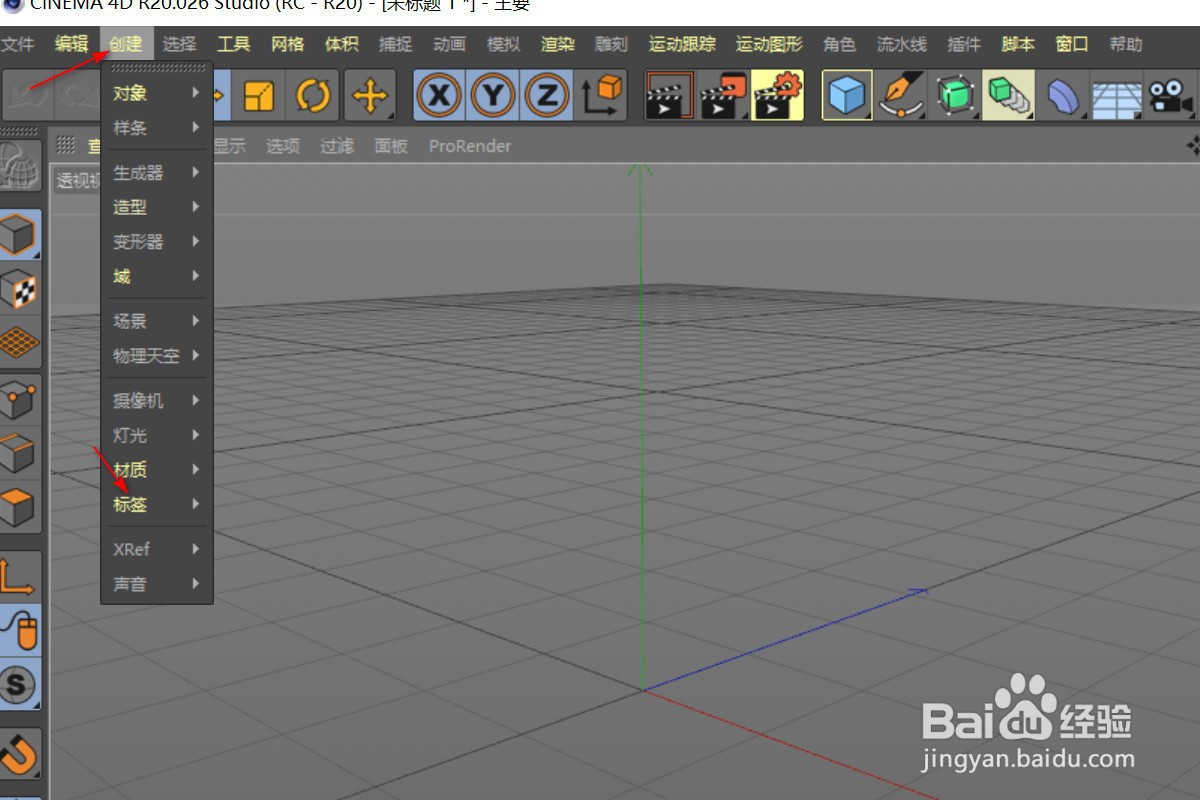Open viewport 过滤 menu
Image resolution: width=1200 pixels, height=800 pixels.
click(x=337, y=146)
